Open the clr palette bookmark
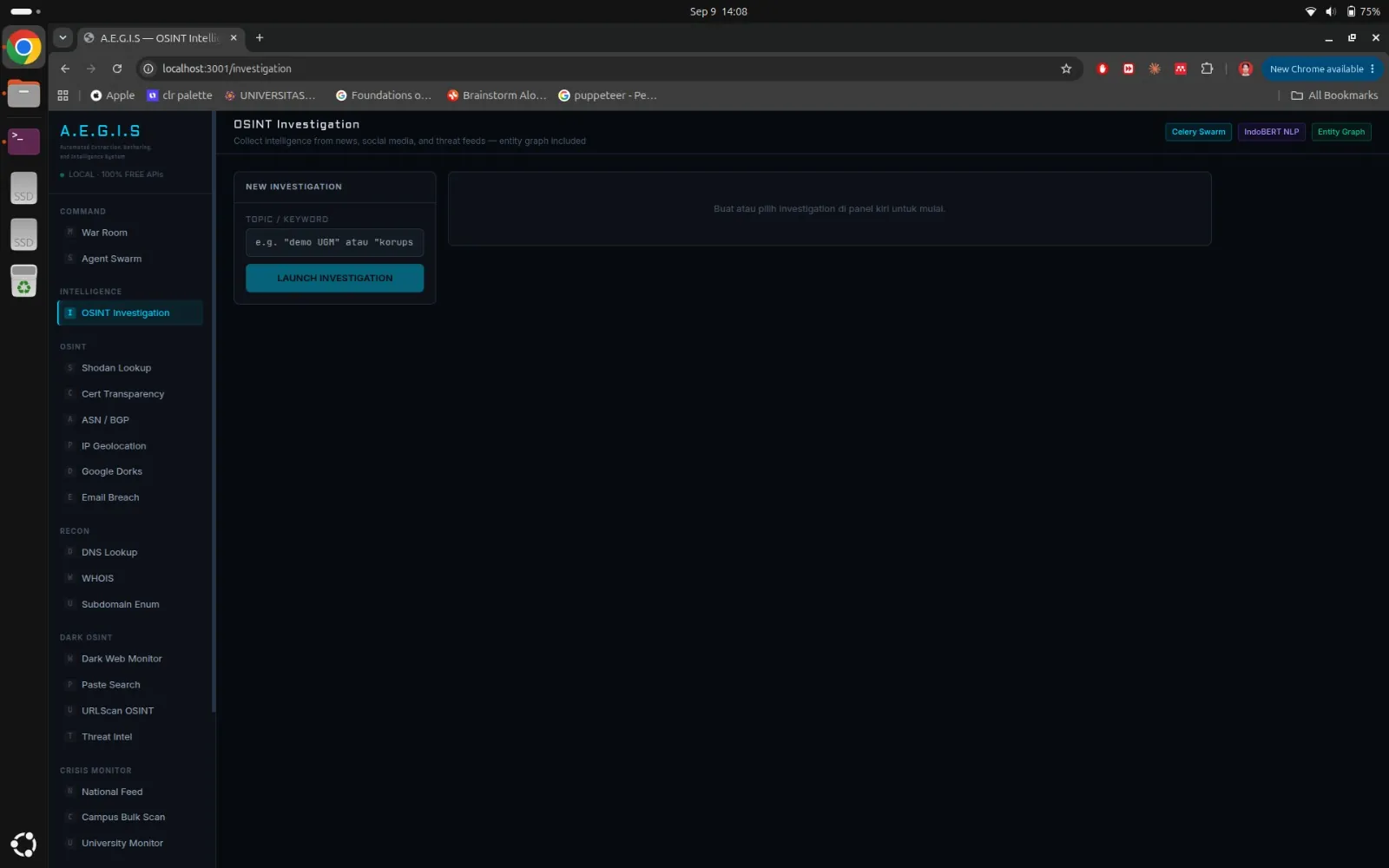Viewport: 1389px width, 868px height. coord(180,95)
